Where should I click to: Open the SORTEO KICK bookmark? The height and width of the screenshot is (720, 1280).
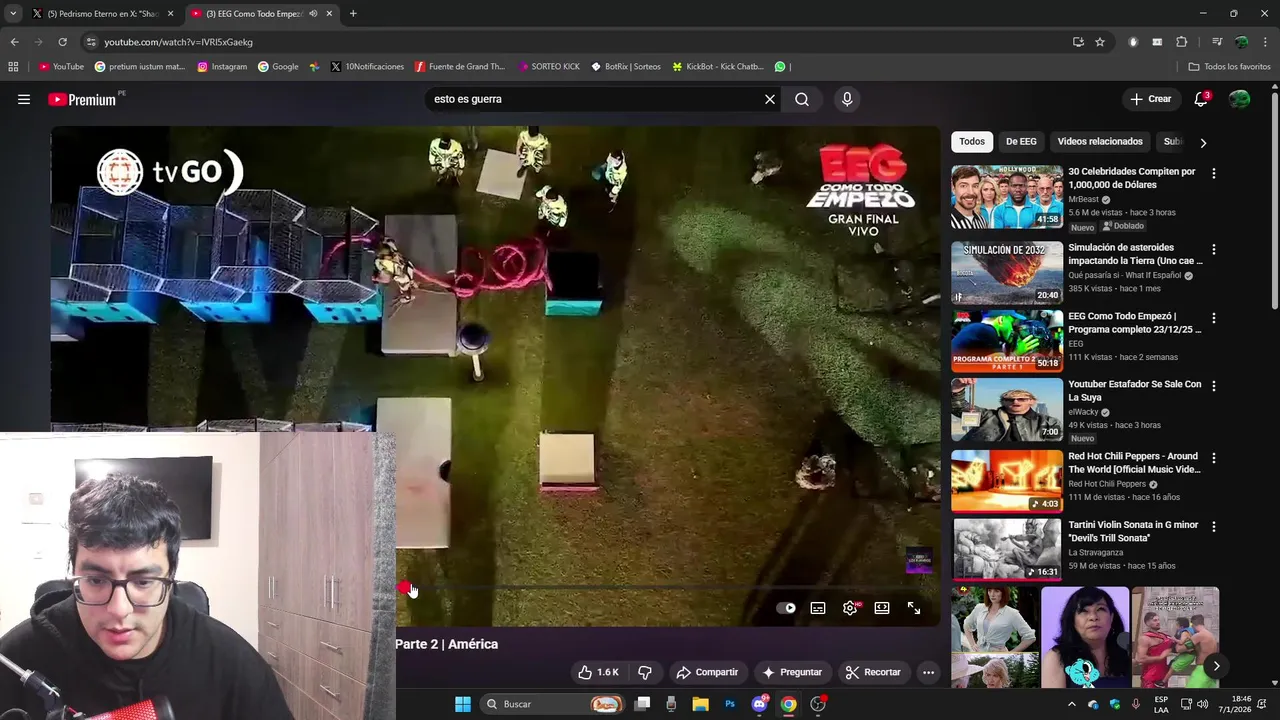[x=549, y=67]
